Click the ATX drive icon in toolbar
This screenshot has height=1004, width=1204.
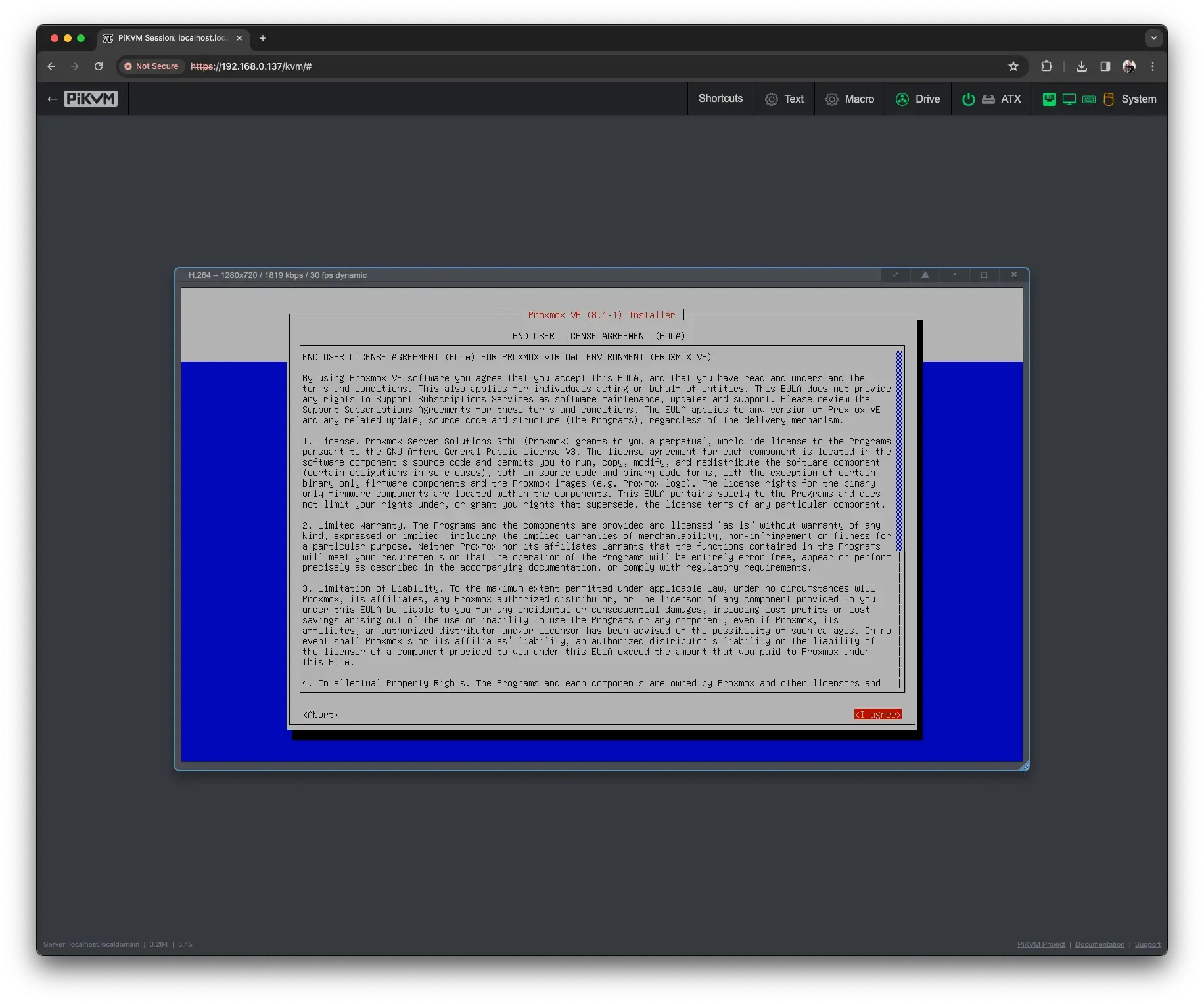pyautogui.click(x=988, y=99)
